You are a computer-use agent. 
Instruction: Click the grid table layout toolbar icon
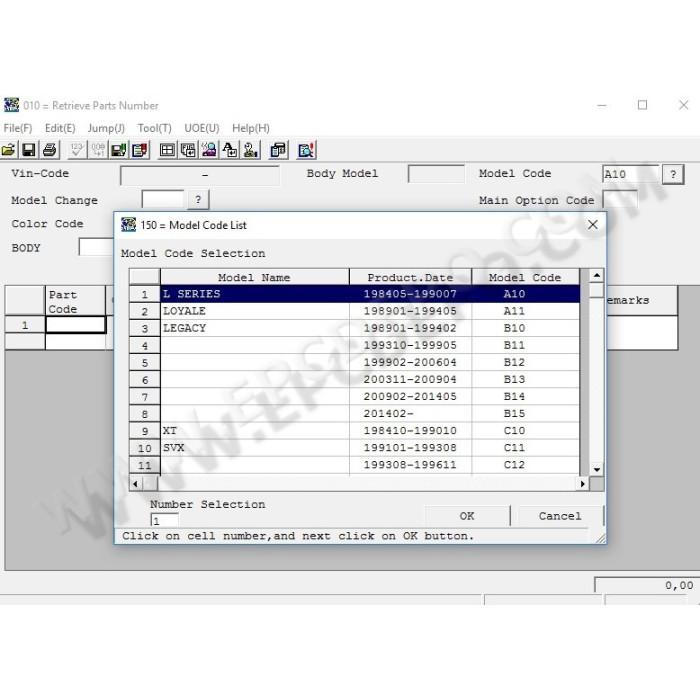(167, 150)
